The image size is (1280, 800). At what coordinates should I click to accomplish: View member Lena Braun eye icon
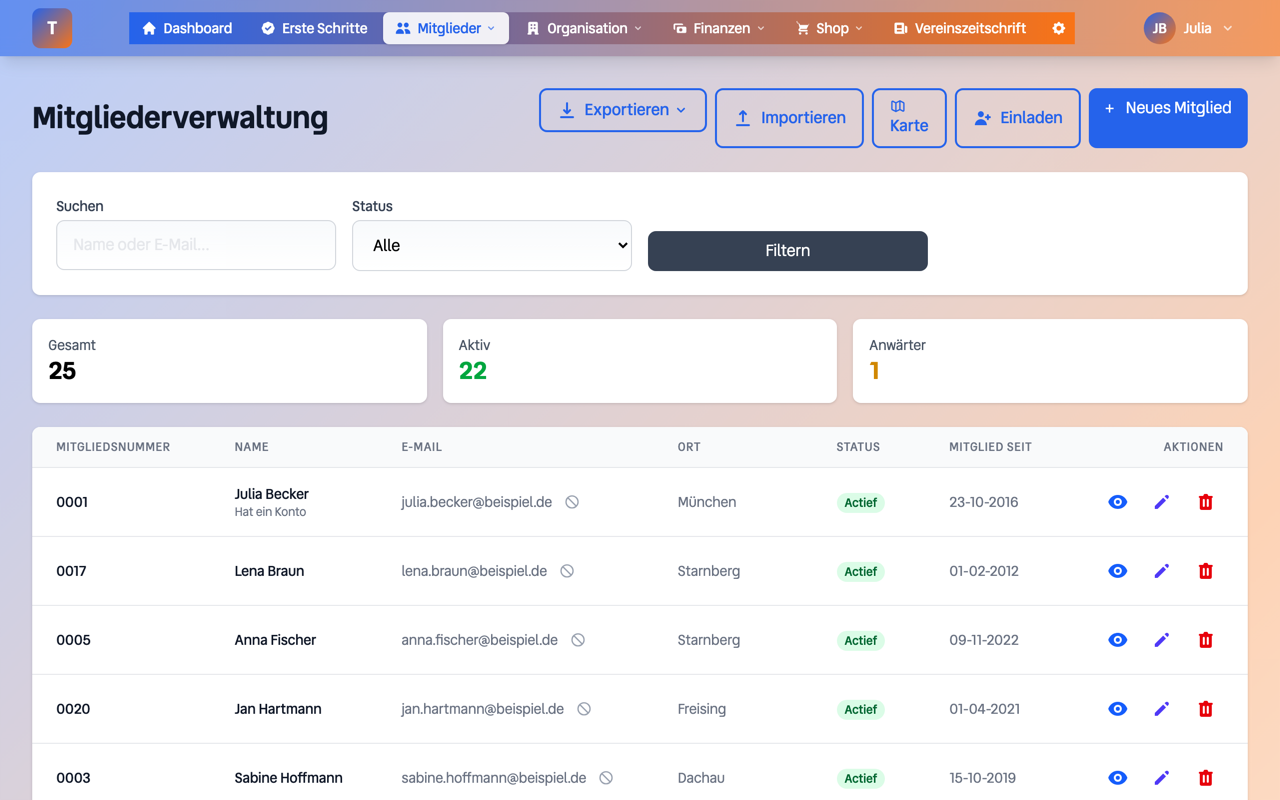click(x=1118, y=571)
